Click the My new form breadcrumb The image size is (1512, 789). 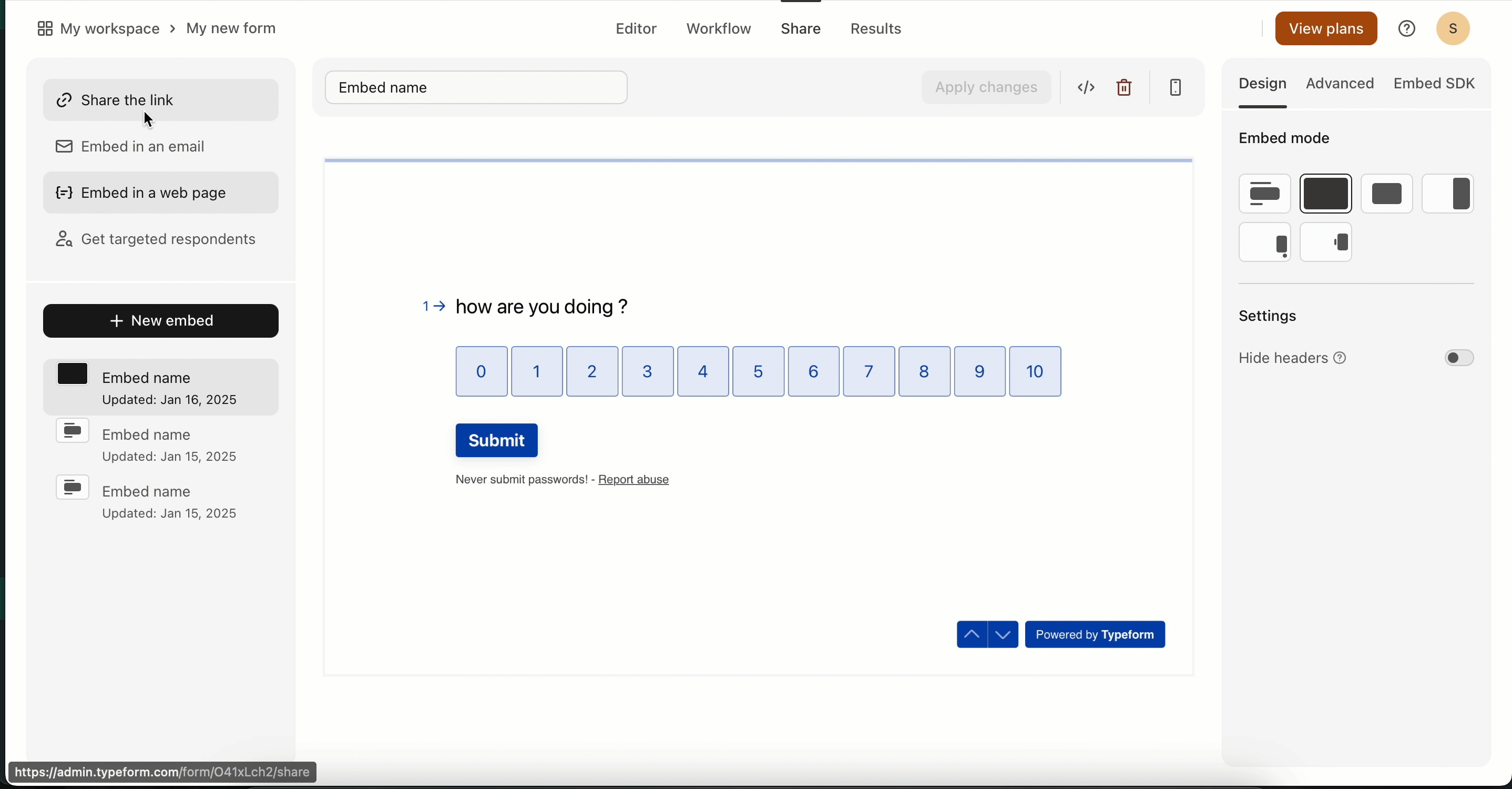(x=231, y=28)
